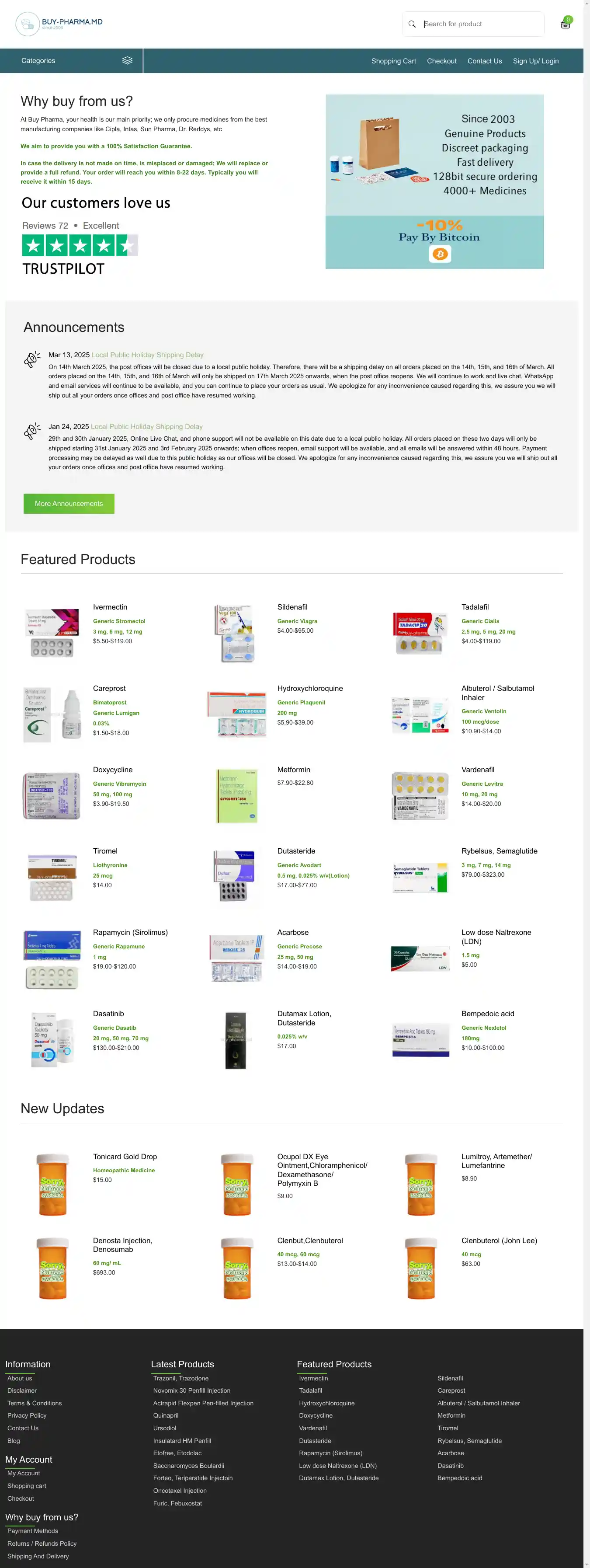Click the second announcement megaphone icon
This screenshot has height=1568, width=590.
(32, 431)
